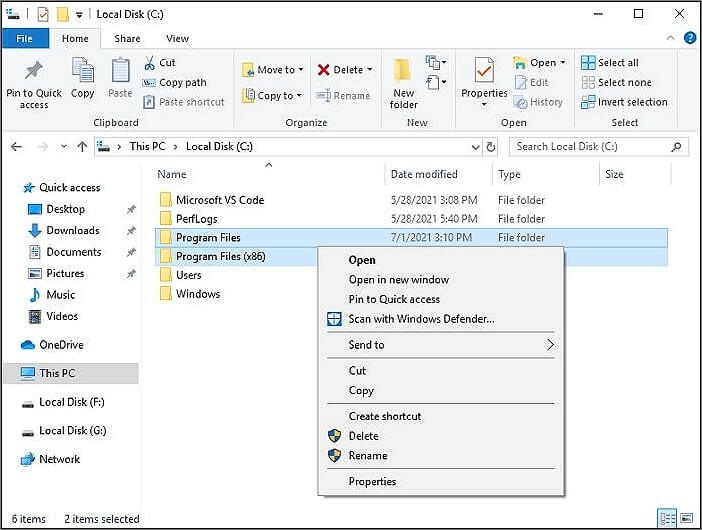Click the New folder icon in ribbon

tap(404, 82)
